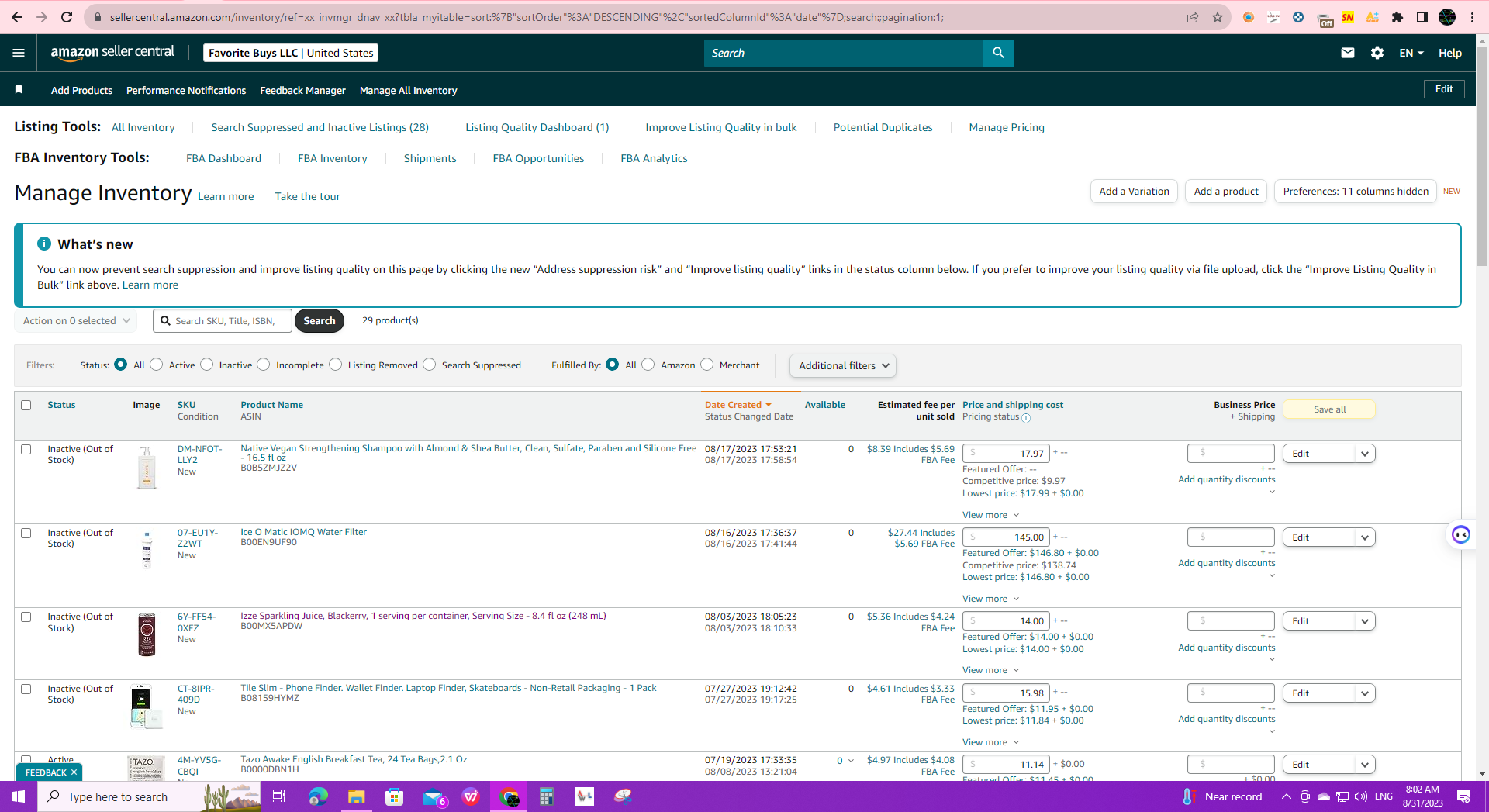Open the Action on 0 selected dropdown
This screenshot has height=812, width=1489.
(76, 320)
